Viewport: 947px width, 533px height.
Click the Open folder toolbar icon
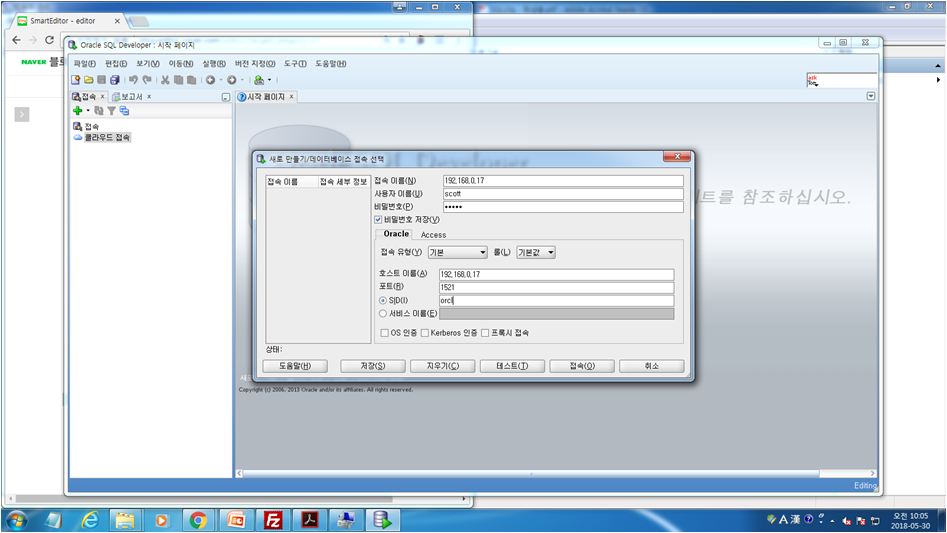[x=89, y=80]
